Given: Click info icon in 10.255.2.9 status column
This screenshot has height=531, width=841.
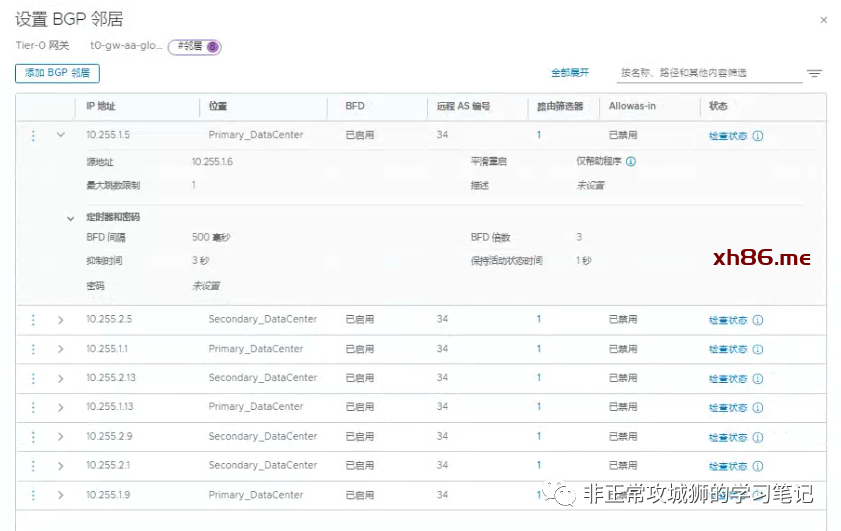Looking at the screenshot, I should 757,437.
